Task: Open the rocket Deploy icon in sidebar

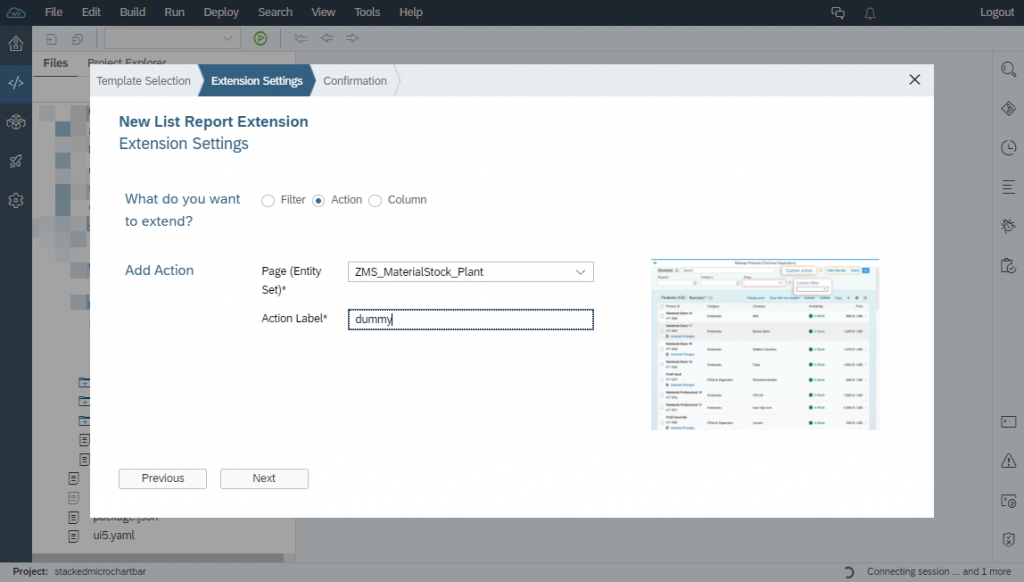Action: point(16,161)
